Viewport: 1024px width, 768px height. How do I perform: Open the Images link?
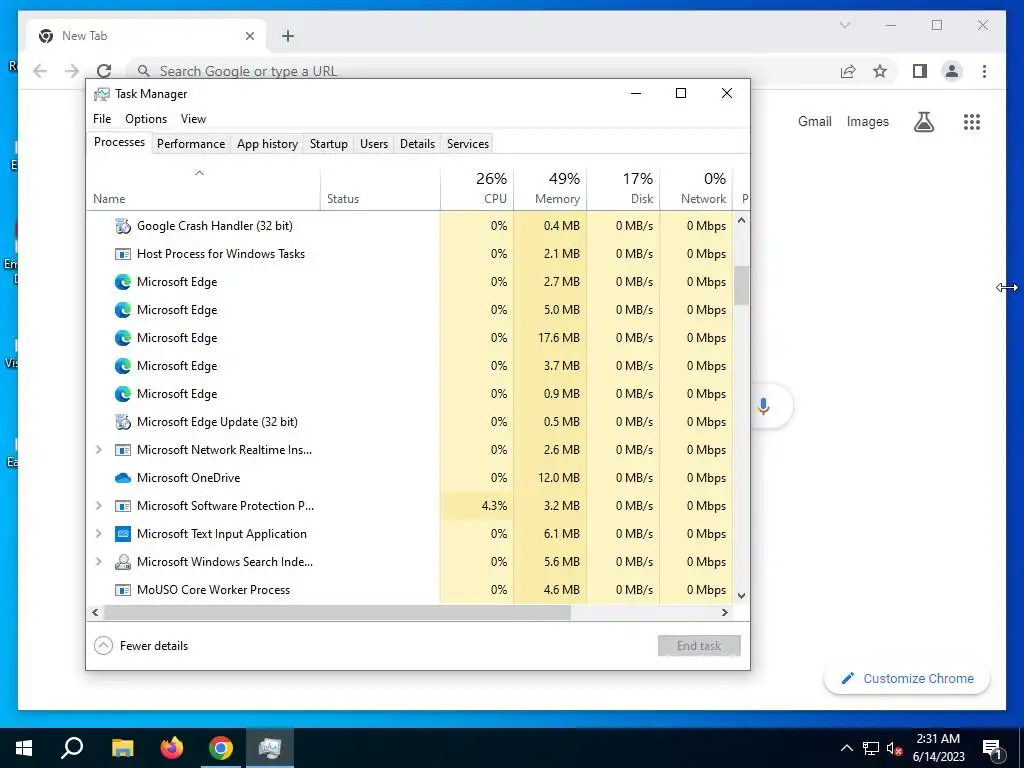[x=867, y=121]
